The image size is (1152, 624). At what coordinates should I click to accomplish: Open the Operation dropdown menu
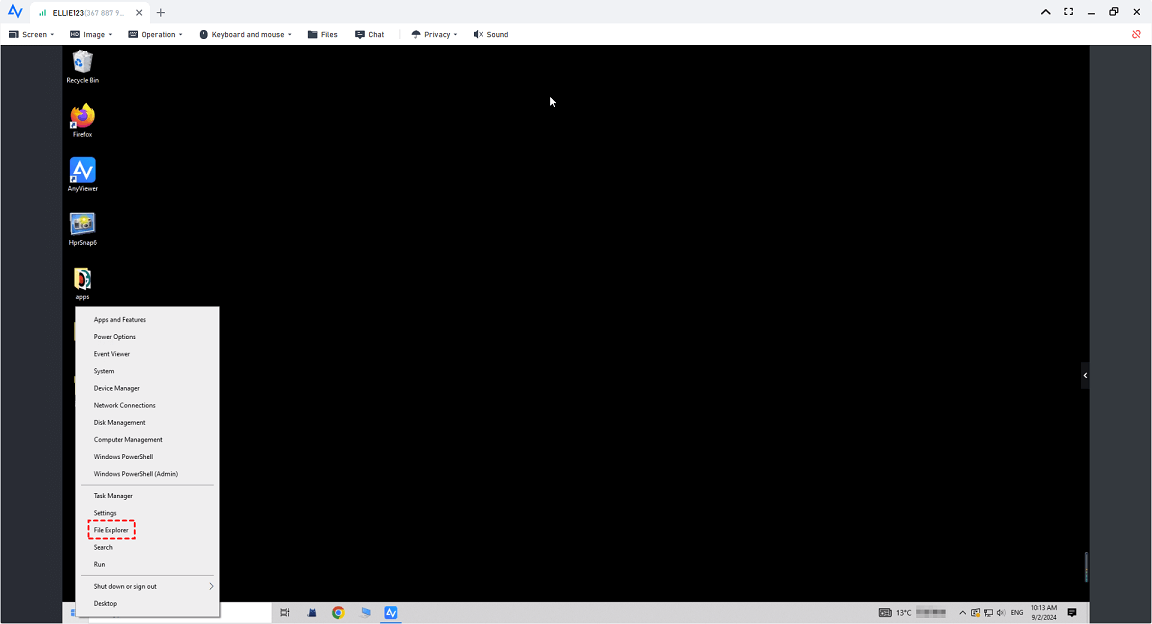coord(155,35)
